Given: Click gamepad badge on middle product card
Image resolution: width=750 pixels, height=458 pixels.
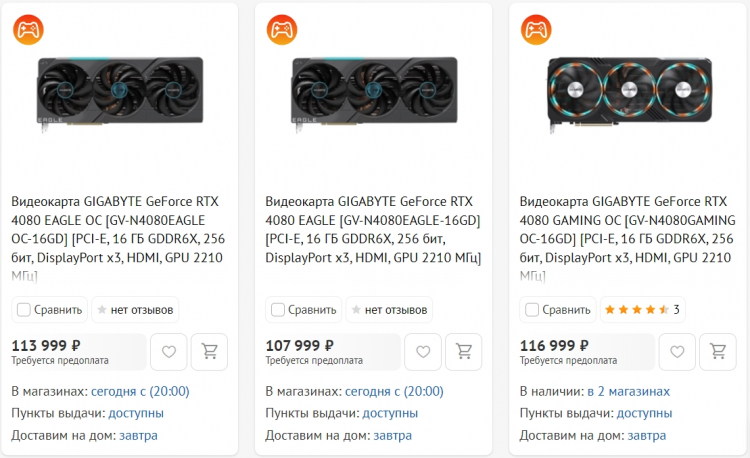Looking at the screenshot, I should (282, 29).
